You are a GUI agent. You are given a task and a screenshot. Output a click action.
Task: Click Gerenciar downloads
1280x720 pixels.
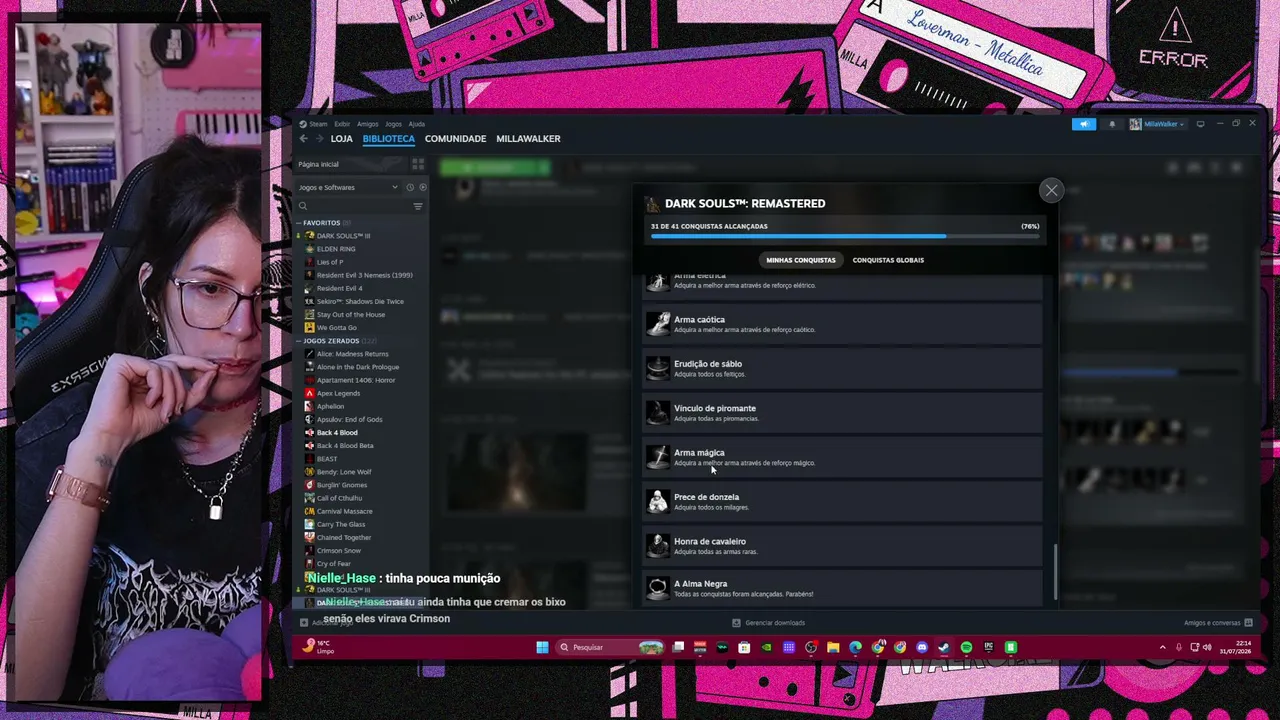(x=768, y=623)
